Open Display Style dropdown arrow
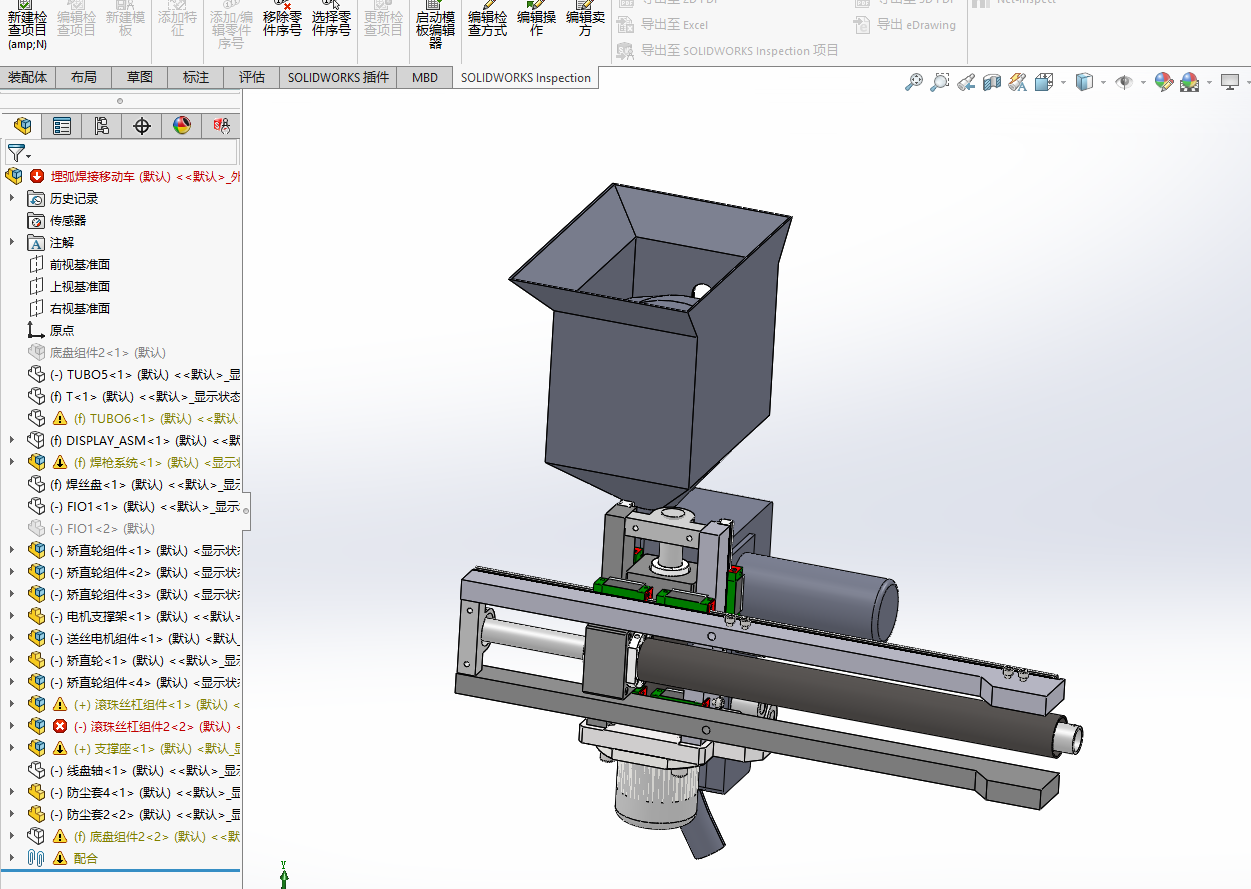The width and height of the screenshot is (1251, 889). pos(1103,83)
